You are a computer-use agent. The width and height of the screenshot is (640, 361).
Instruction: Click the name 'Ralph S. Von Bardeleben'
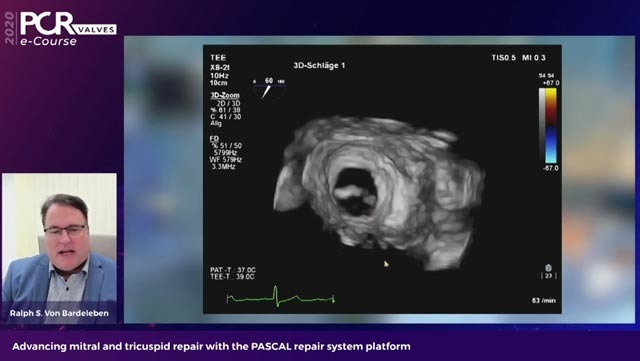[x=60, y=313]
